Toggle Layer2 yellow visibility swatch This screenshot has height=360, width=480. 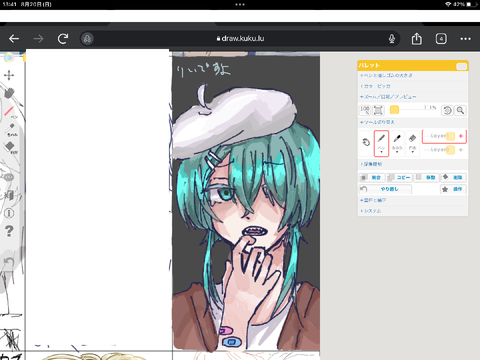(x=450, y=150)
